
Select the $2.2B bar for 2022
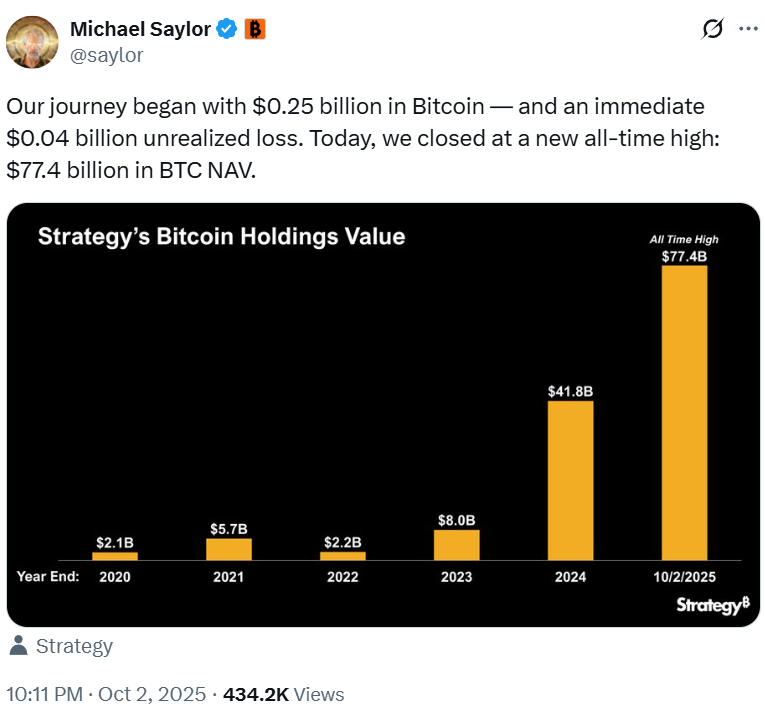click(343, 555)
